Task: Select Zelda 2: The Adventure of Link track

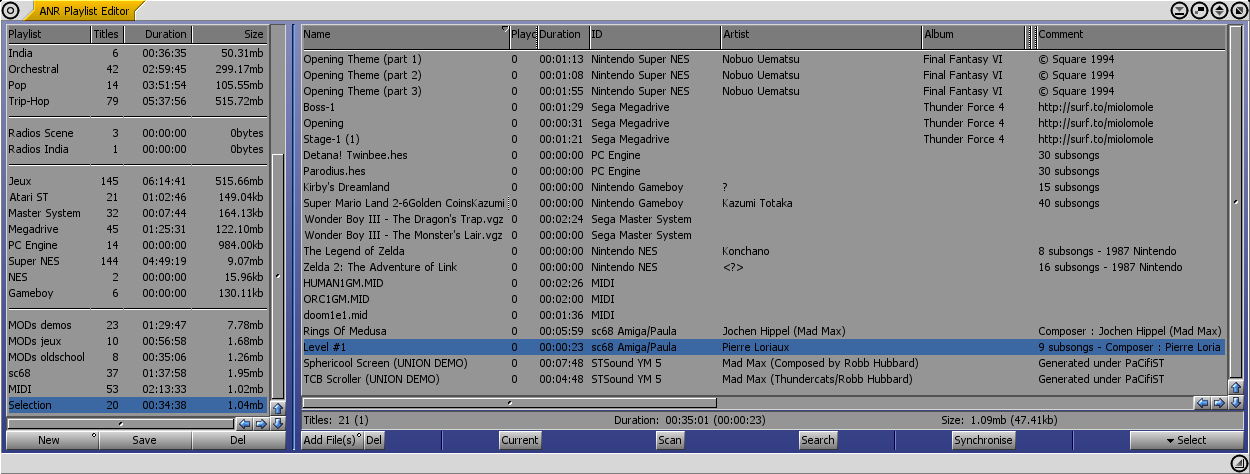Action: (763, 267)
